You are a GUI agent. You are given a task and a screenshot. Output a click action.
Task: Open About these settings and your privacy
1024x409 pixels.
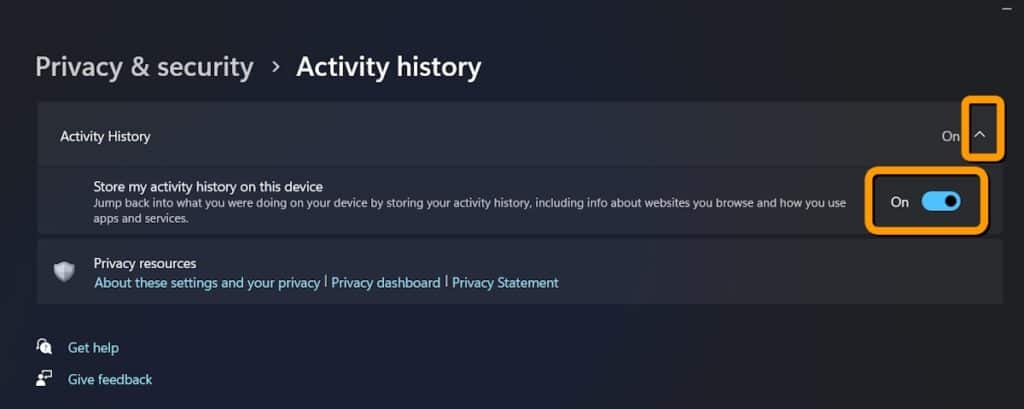click(207, 283)
